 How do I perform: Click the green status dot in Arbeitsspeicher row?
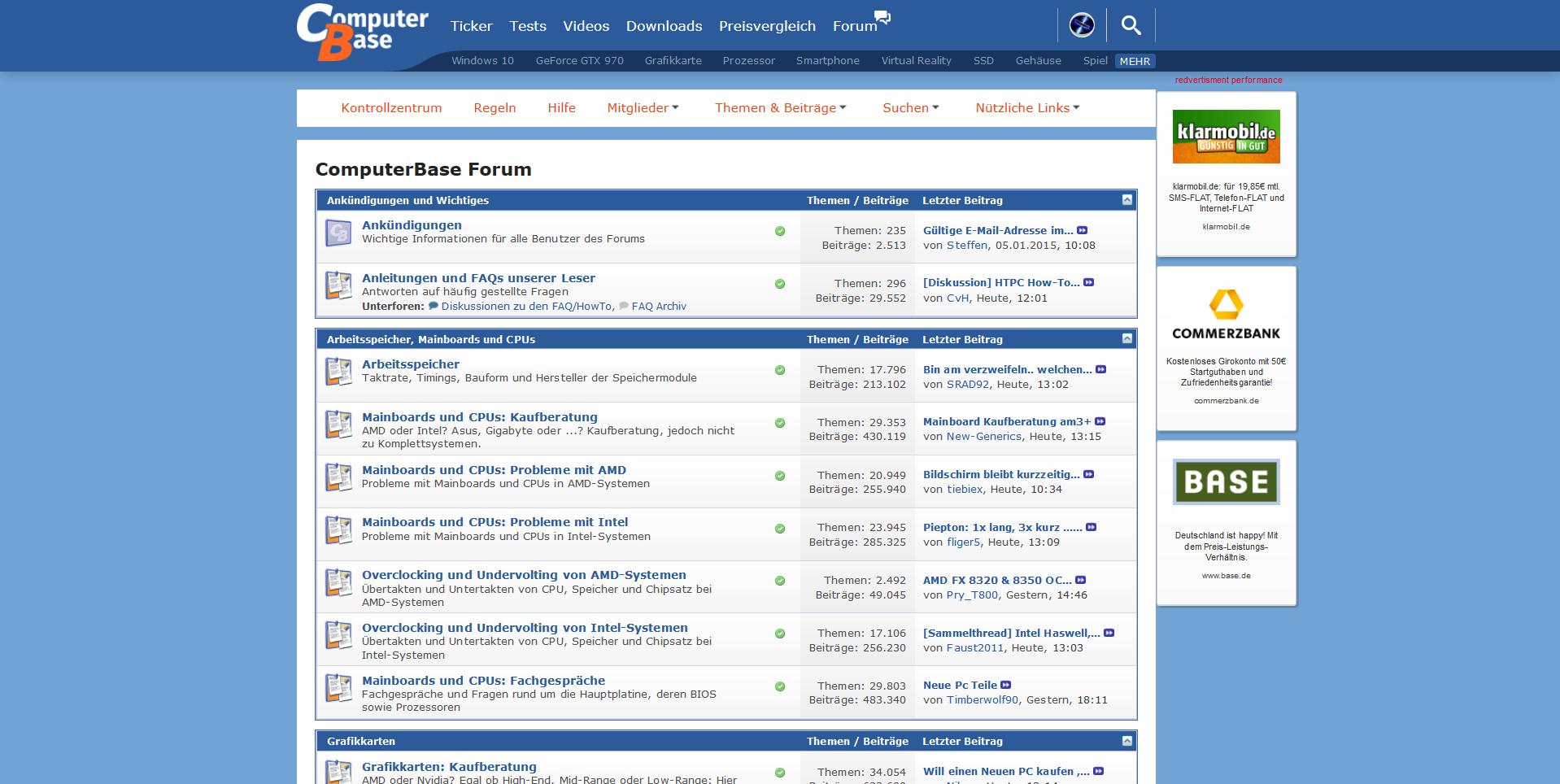780,370
